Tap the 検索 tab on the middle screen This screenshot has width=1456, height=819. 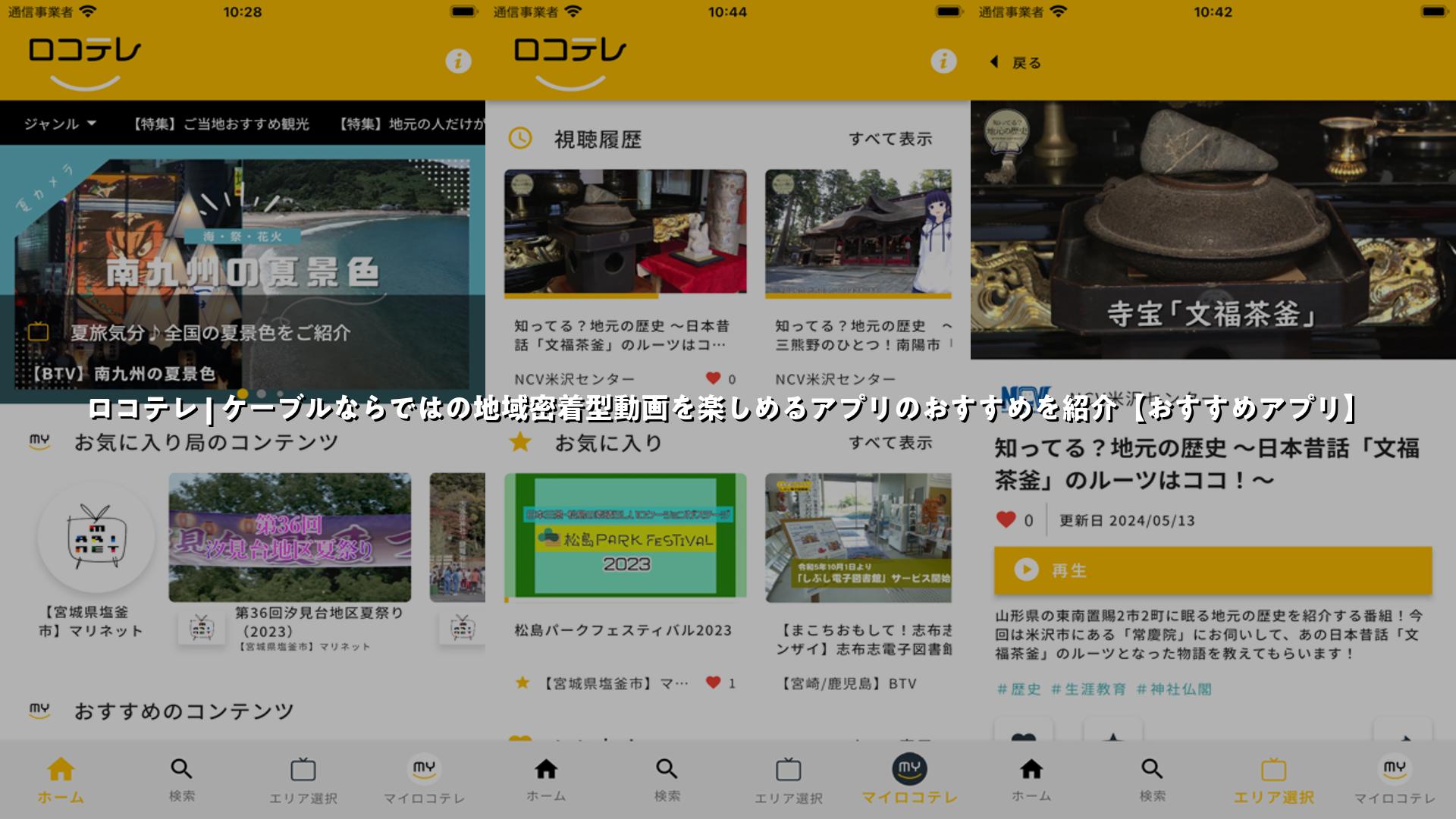[667, 780]
